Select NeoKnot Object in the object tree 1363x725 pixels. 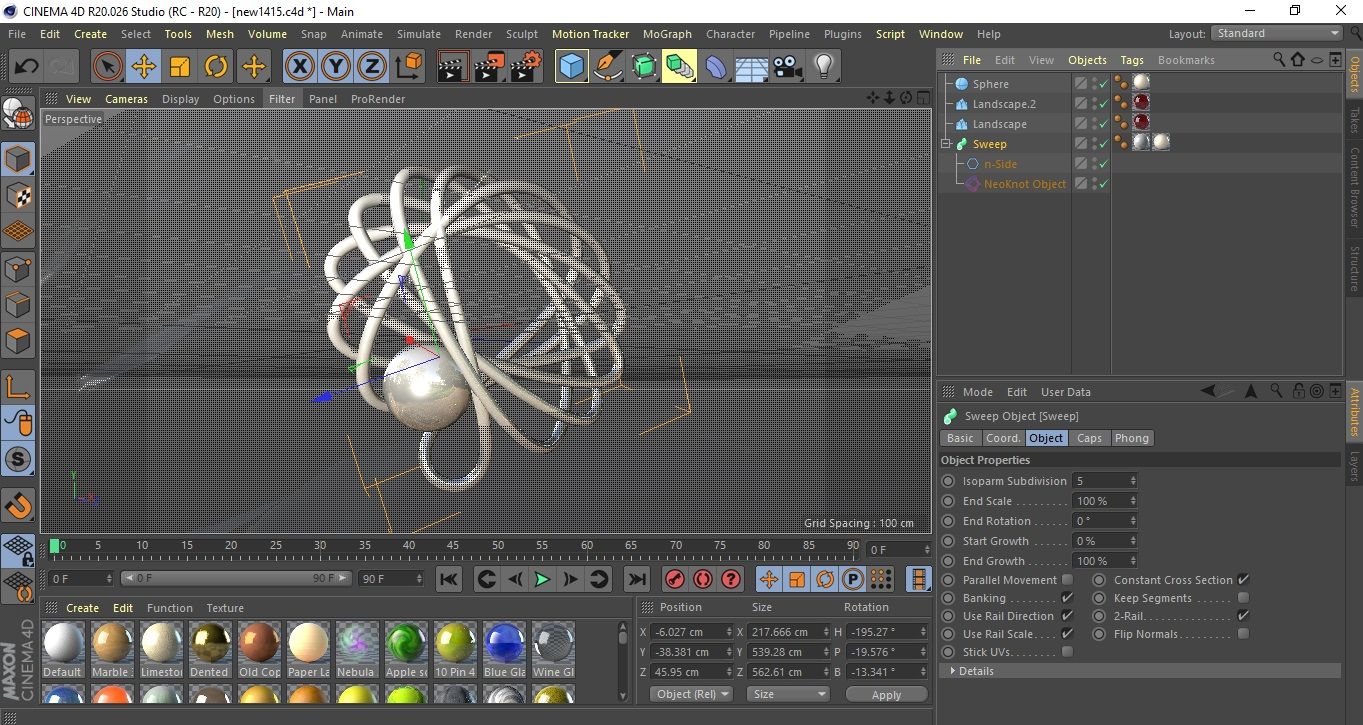coord(1024,184)
